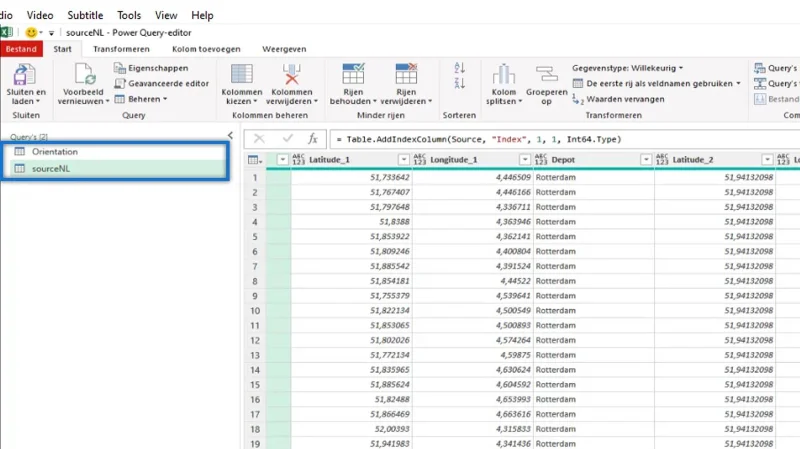
Task: Click cell value 51,82488
Action: click(392, 400)
